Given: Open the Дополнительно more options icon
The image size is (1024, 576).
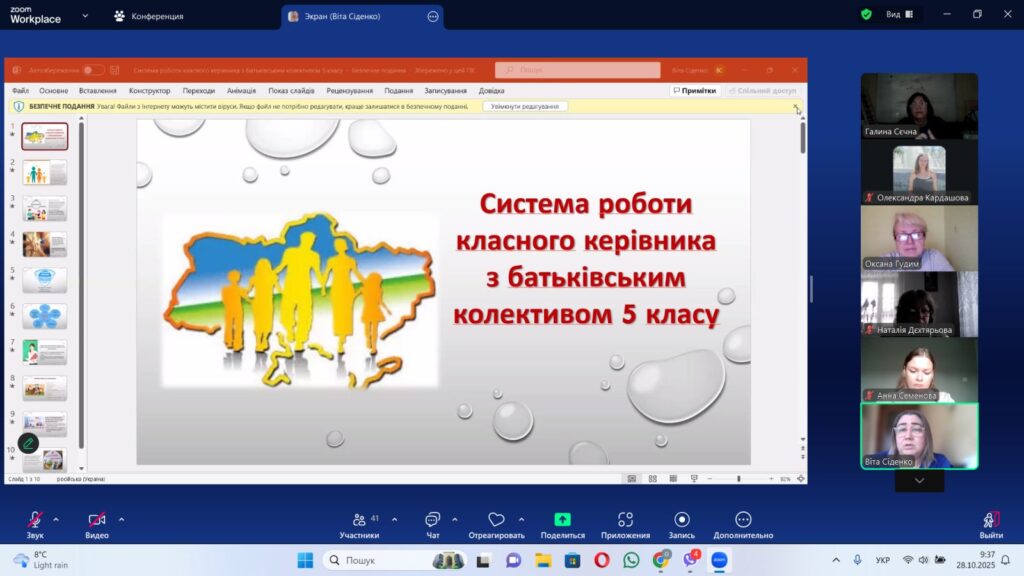Looking at the screenshot, I should (743, 521).
